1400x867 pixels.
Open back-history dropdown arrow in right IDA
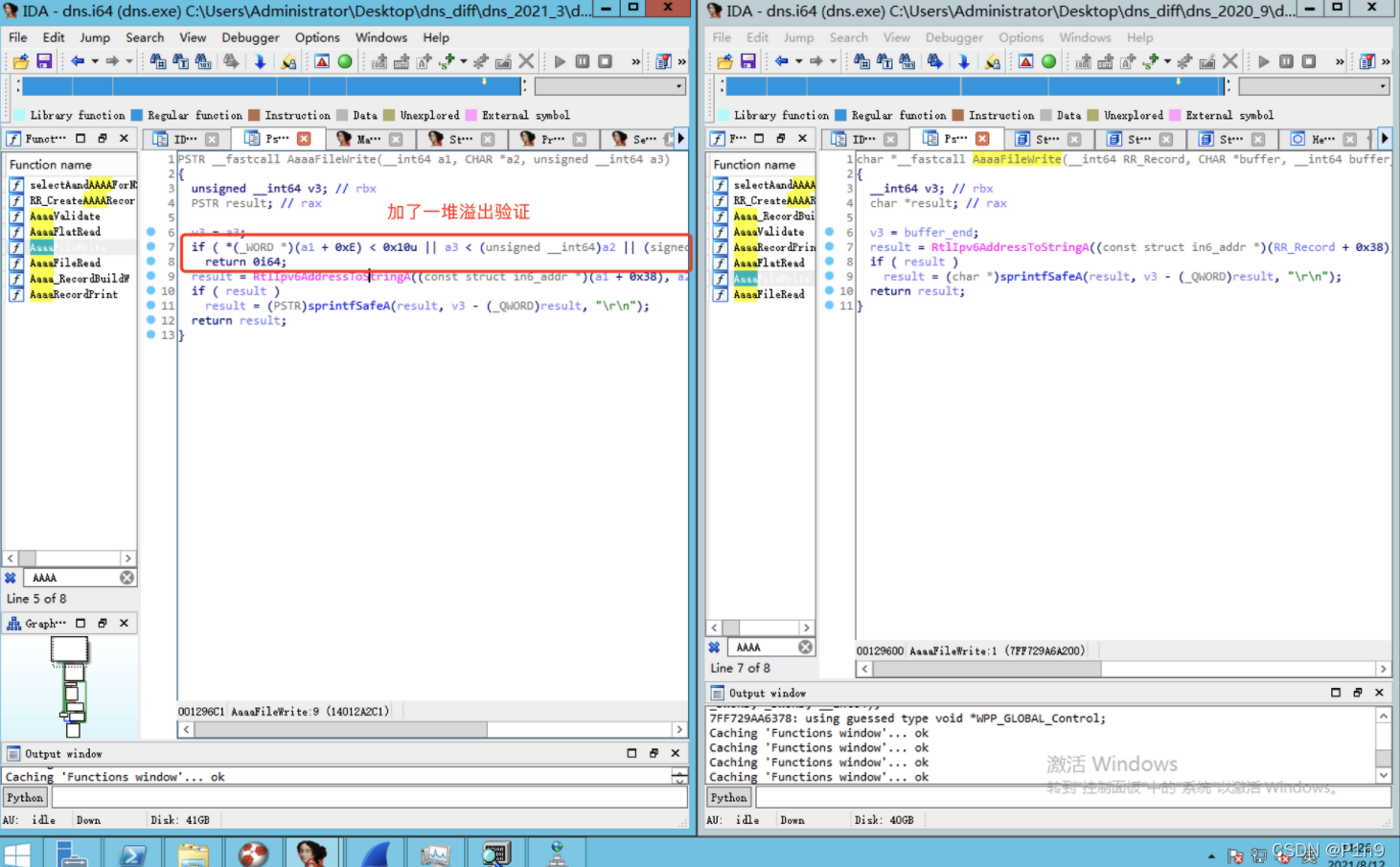(x=799, y=61)
